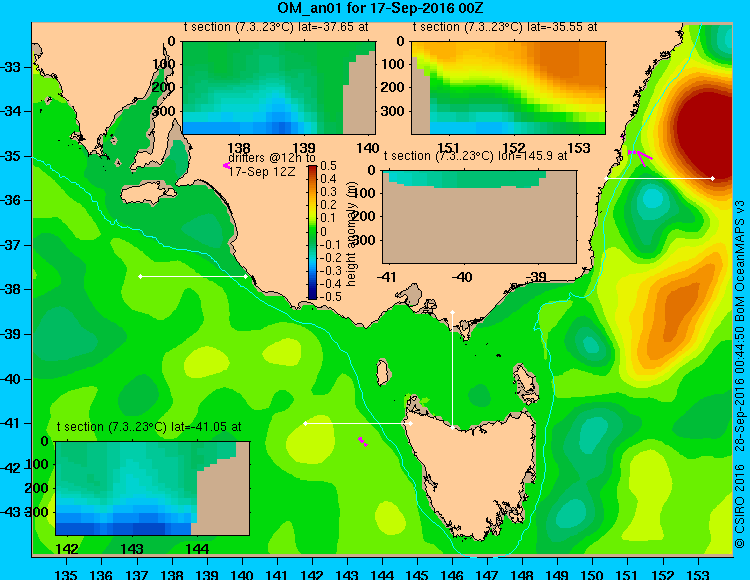This screenshot has width=750, height=580.
Task: Click the 140 label under the lat=-37.65 inset
Action: (368, 148)
